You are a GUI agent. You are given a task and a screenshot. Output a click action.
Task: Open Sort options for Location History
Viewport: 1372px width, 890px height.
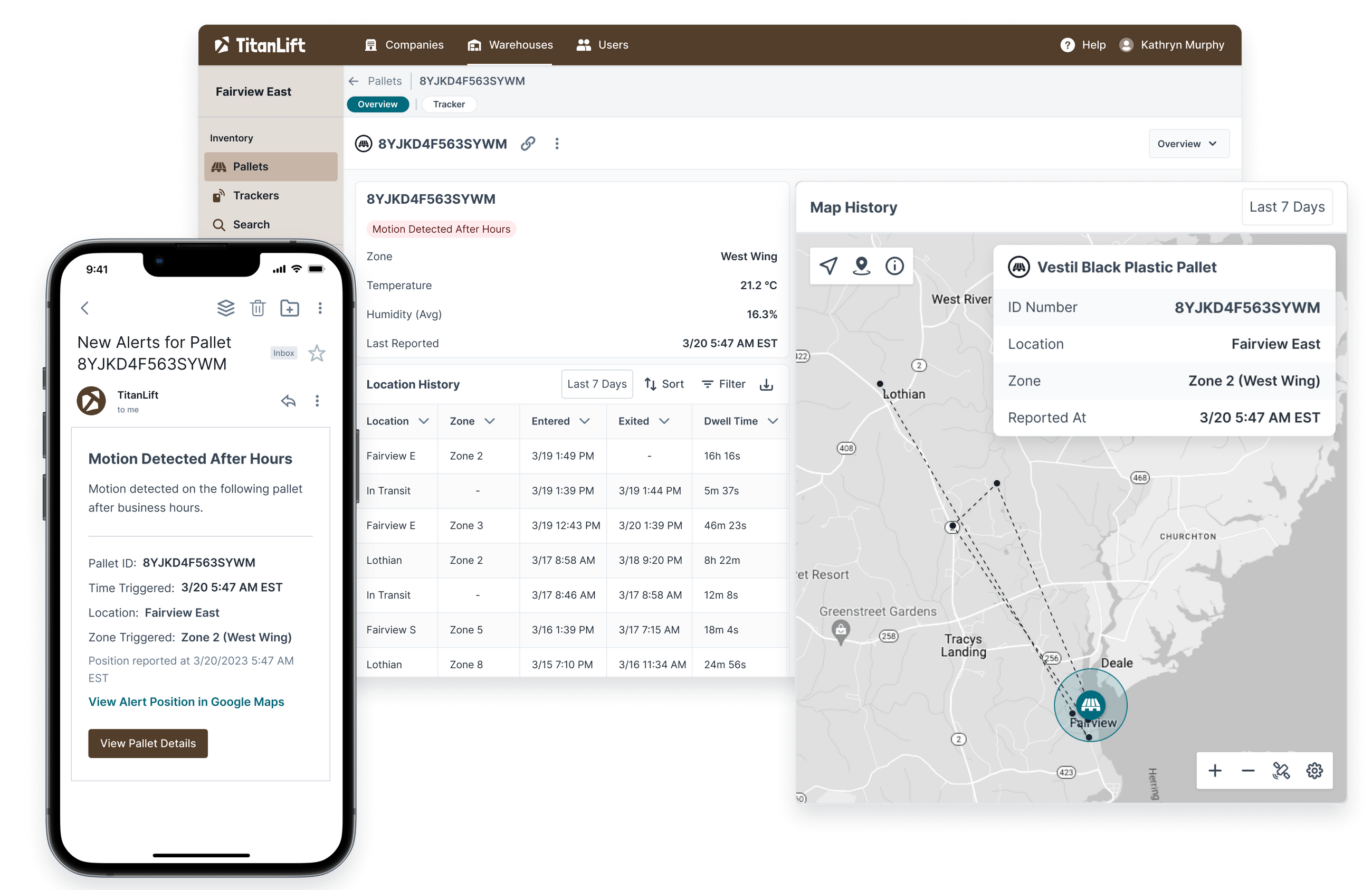tap(664, 384)
